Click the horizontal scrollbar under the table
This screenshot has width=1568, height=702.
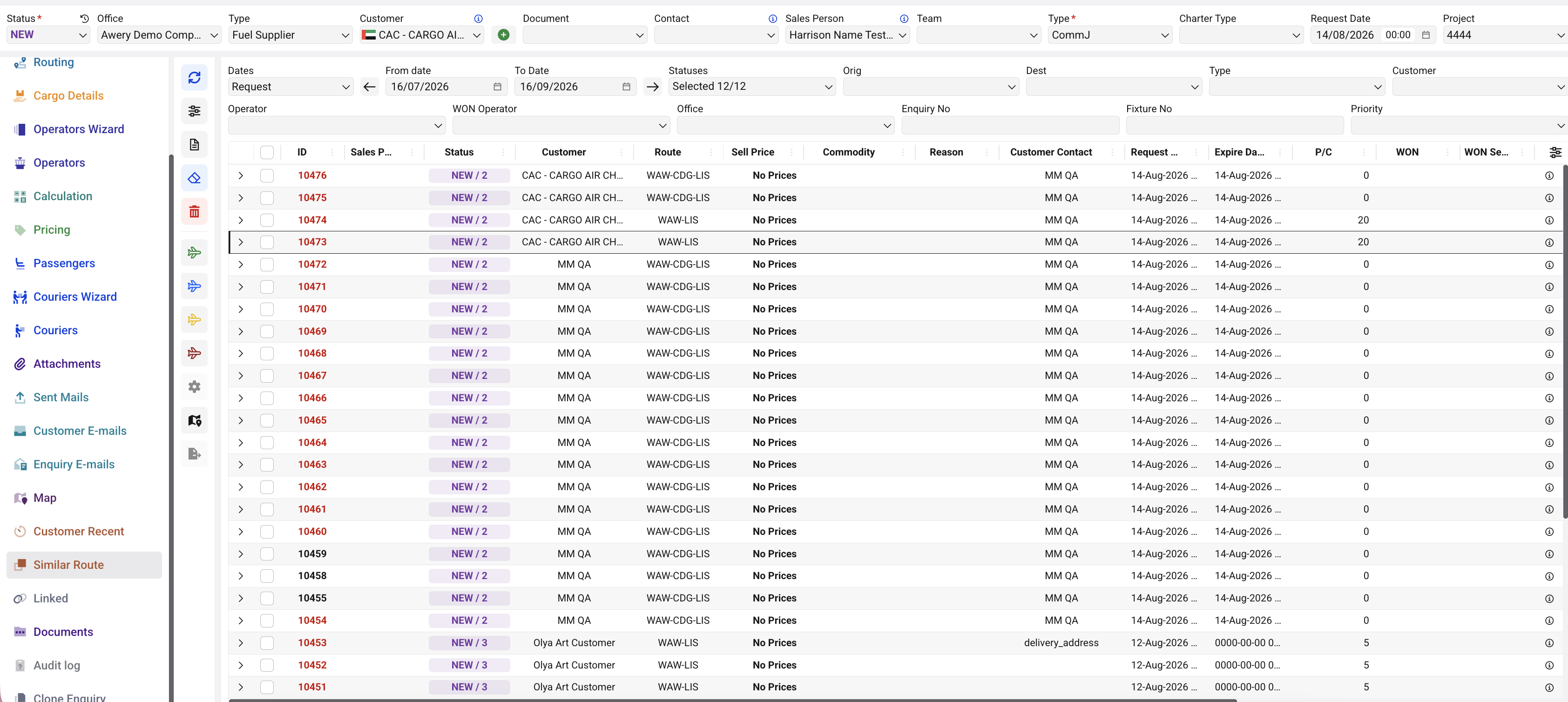tap(733, 700)
